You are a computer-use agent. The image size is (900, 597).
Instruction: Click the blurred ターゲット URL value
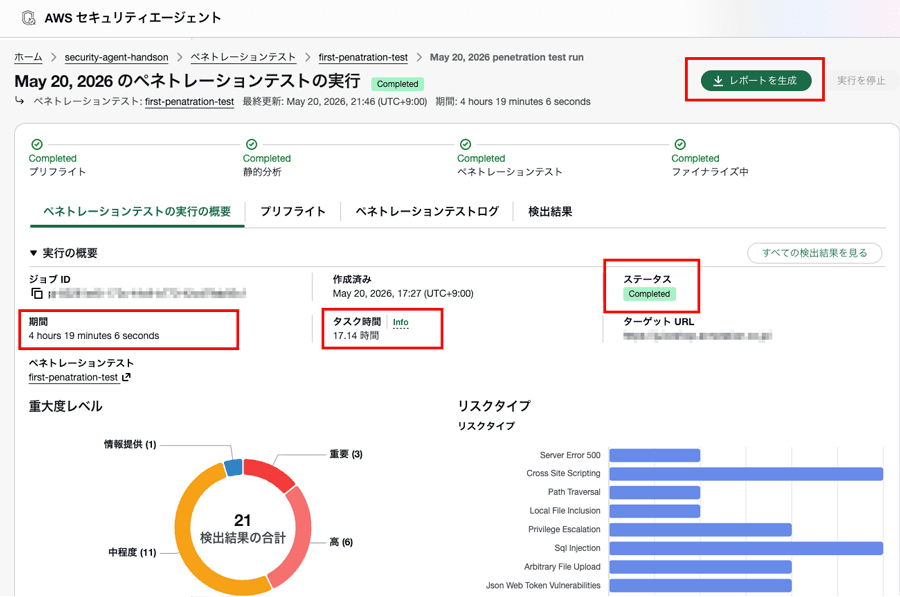coord(697,336)
